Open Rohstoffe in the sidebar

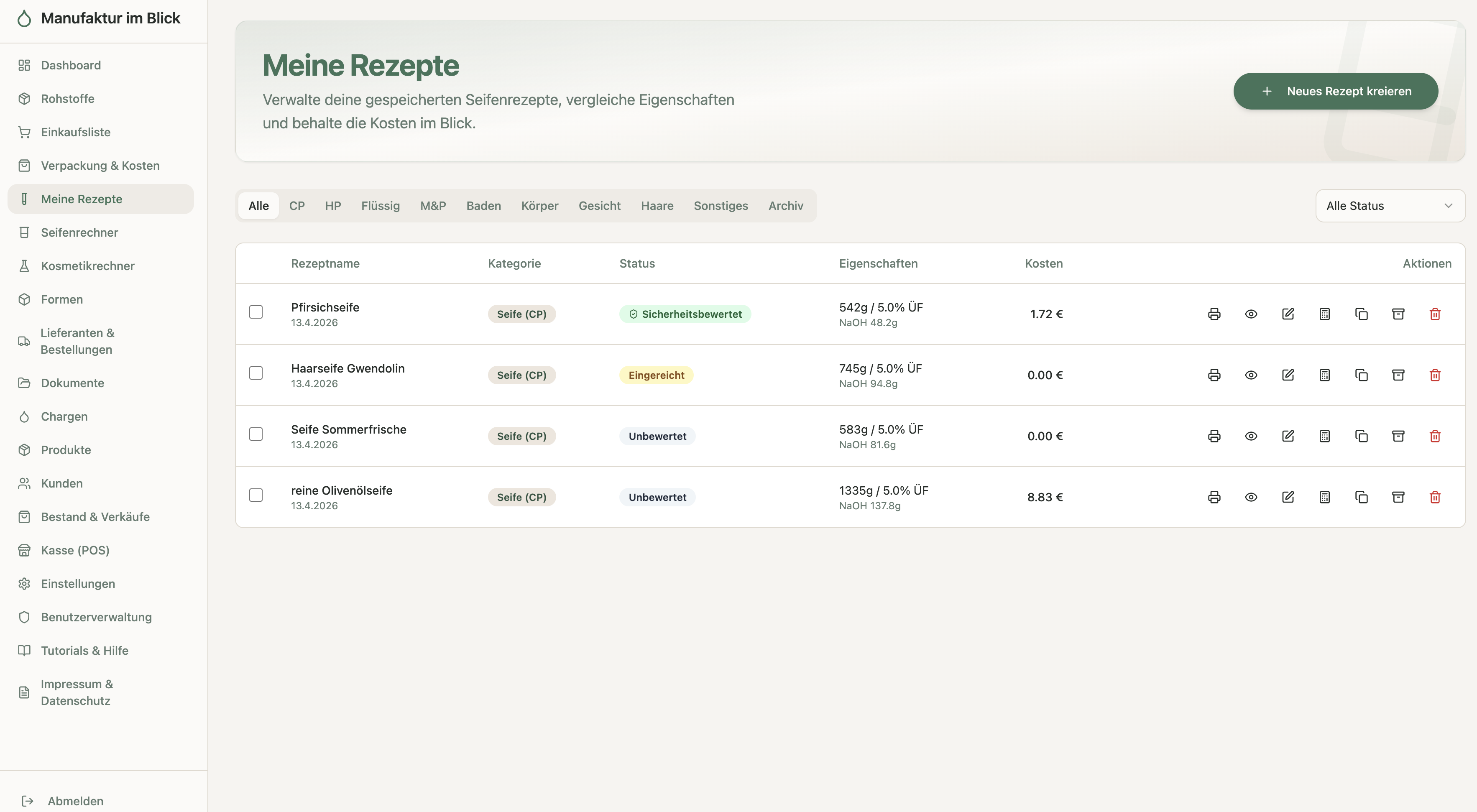(101, 99)
